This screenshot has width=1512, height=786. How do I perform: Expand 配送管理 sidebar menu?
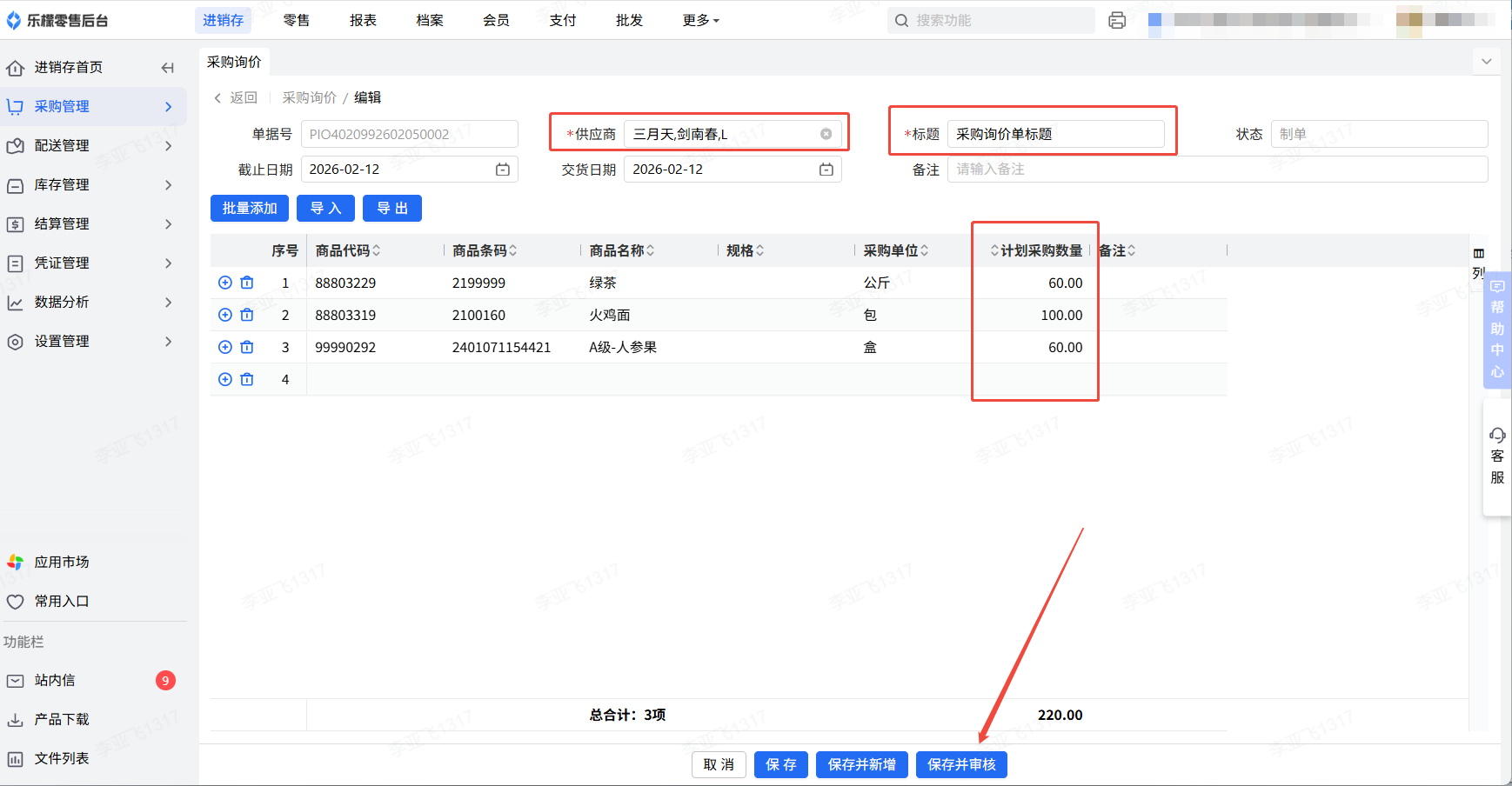93,146
